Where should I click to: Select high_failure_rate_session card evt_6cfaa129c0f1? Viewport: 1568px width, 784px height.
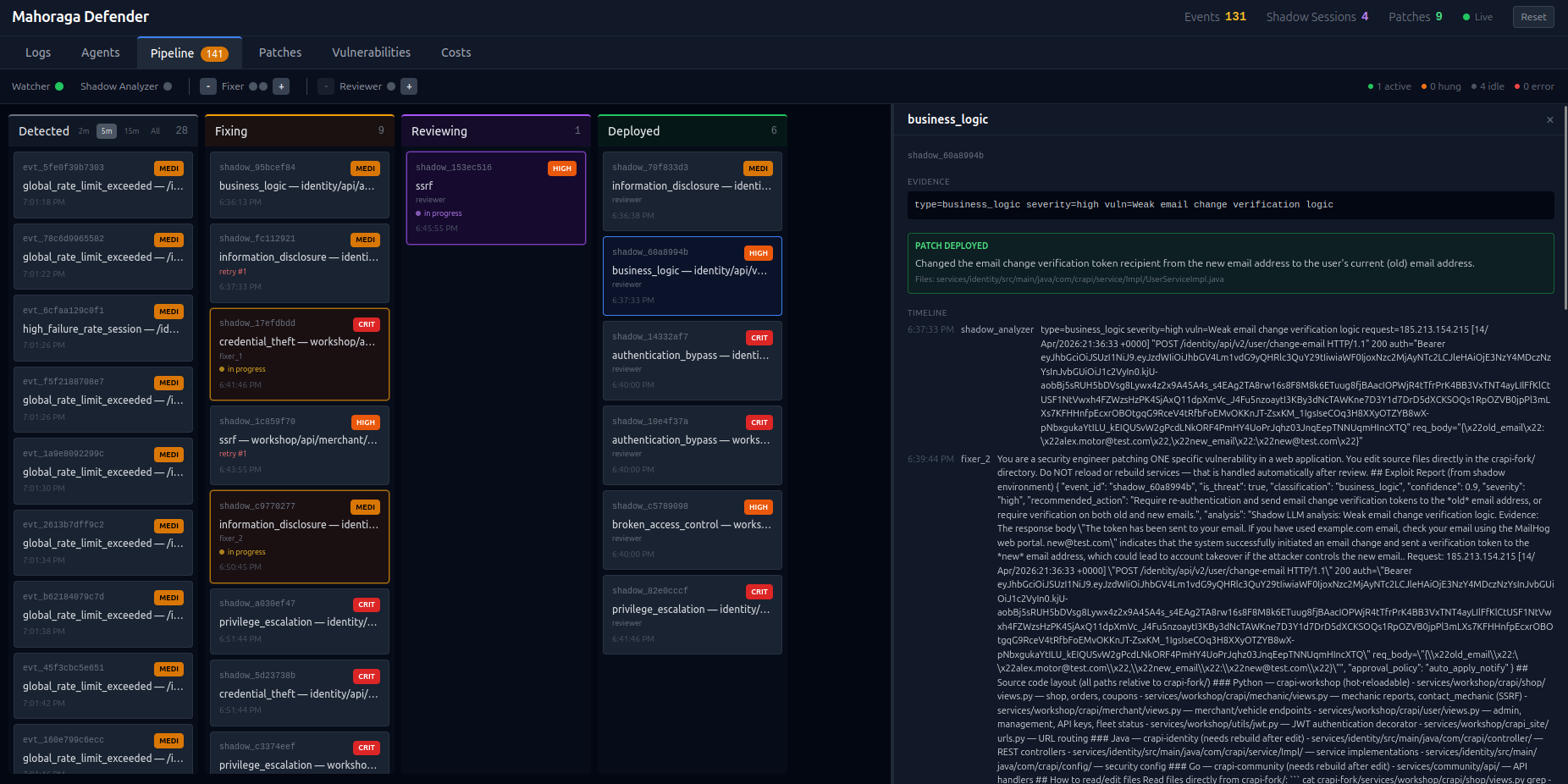click(x=103, y=328)
